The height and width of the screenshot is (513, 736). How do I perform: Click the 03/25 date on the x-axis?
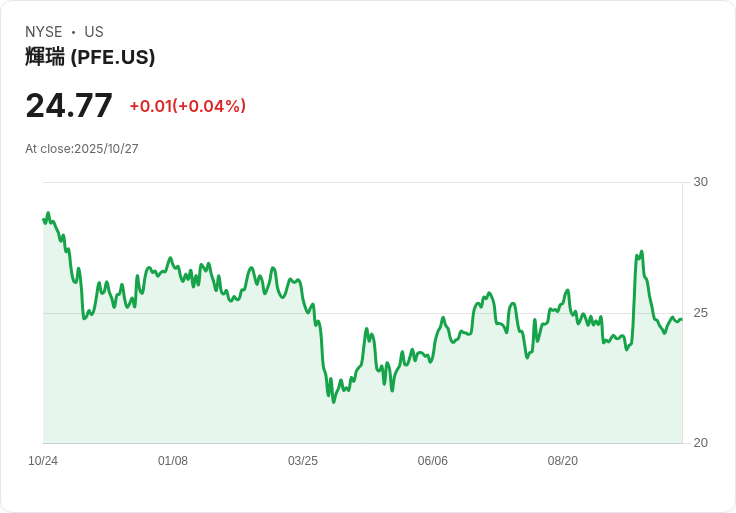(303, 461)
